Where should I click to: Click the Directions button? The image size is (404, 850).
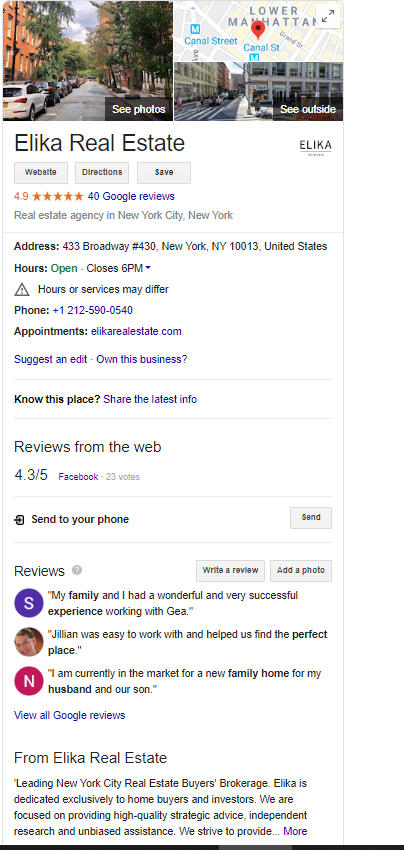pyautogui.click(x=102, y=172)
